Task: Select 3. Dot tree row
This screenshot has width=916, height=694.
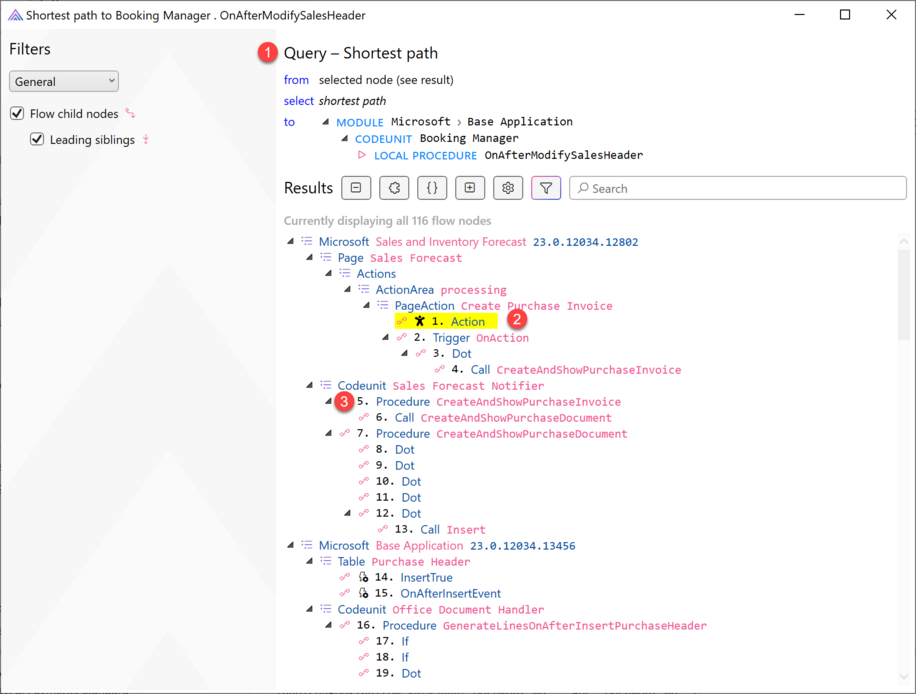Action: [x=443, y=353]
